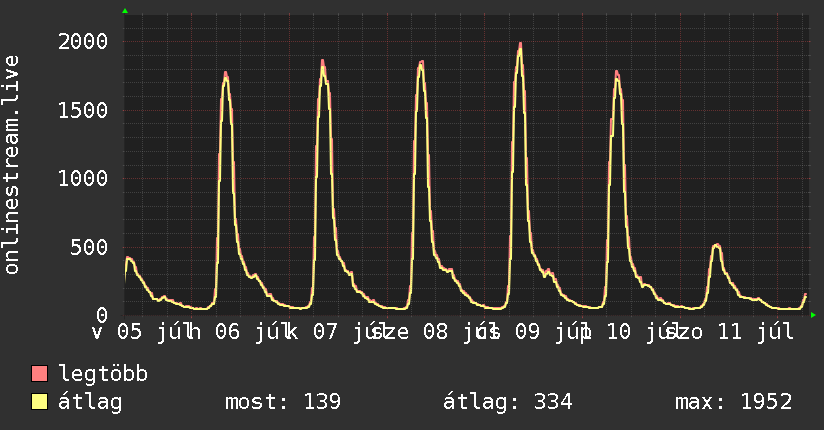Click the szo 11 júl date label

click(x=728, y=332)
